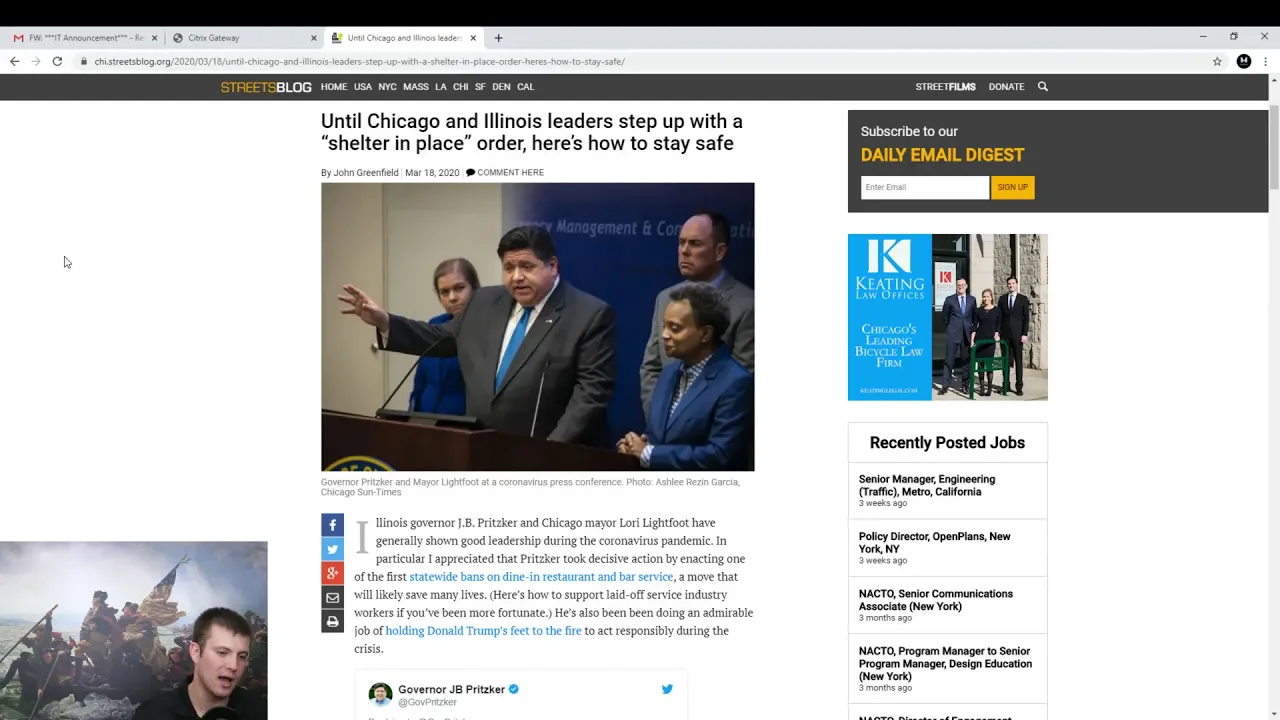Click the photo caption text
The height and width of the screenshot is (720, 1280).
pyautogui.click(x=530, y=487)
